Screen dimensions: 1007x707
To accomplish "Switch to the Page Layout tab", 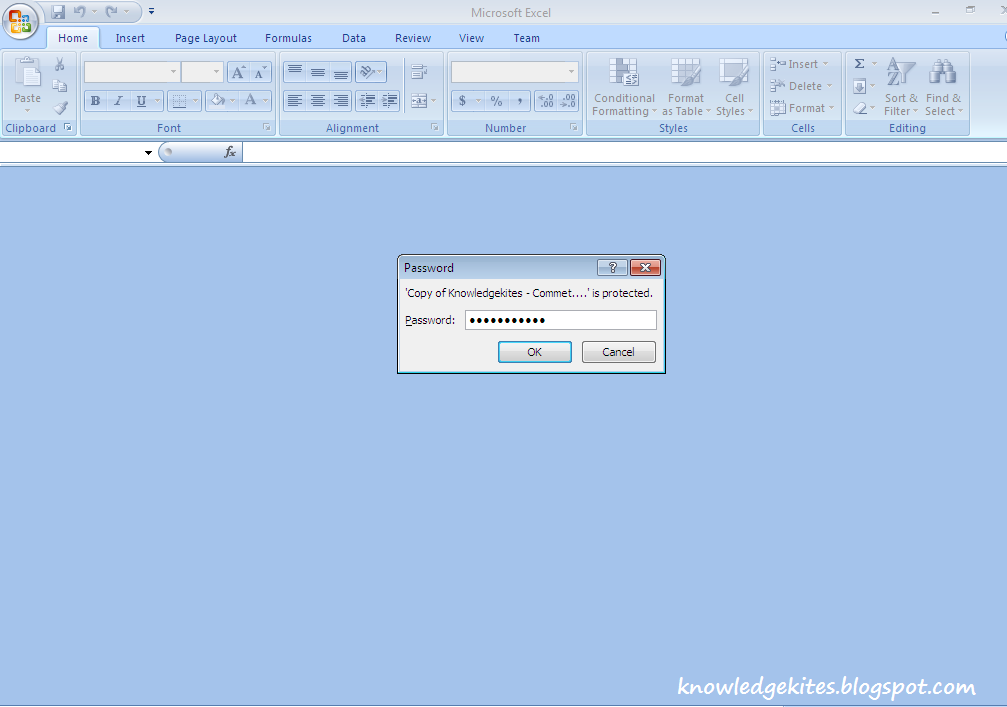I will [x=206, y=38].
